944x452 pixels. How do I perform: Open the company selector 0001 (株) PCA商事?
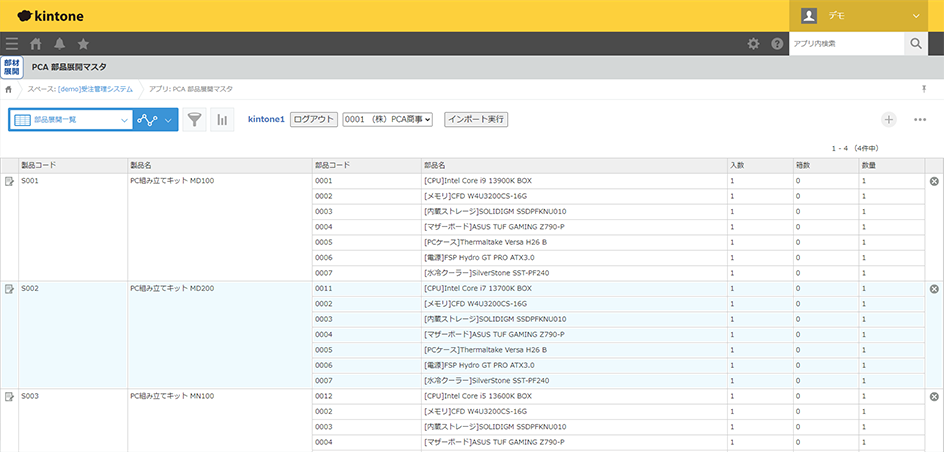(x=387, y=119)
